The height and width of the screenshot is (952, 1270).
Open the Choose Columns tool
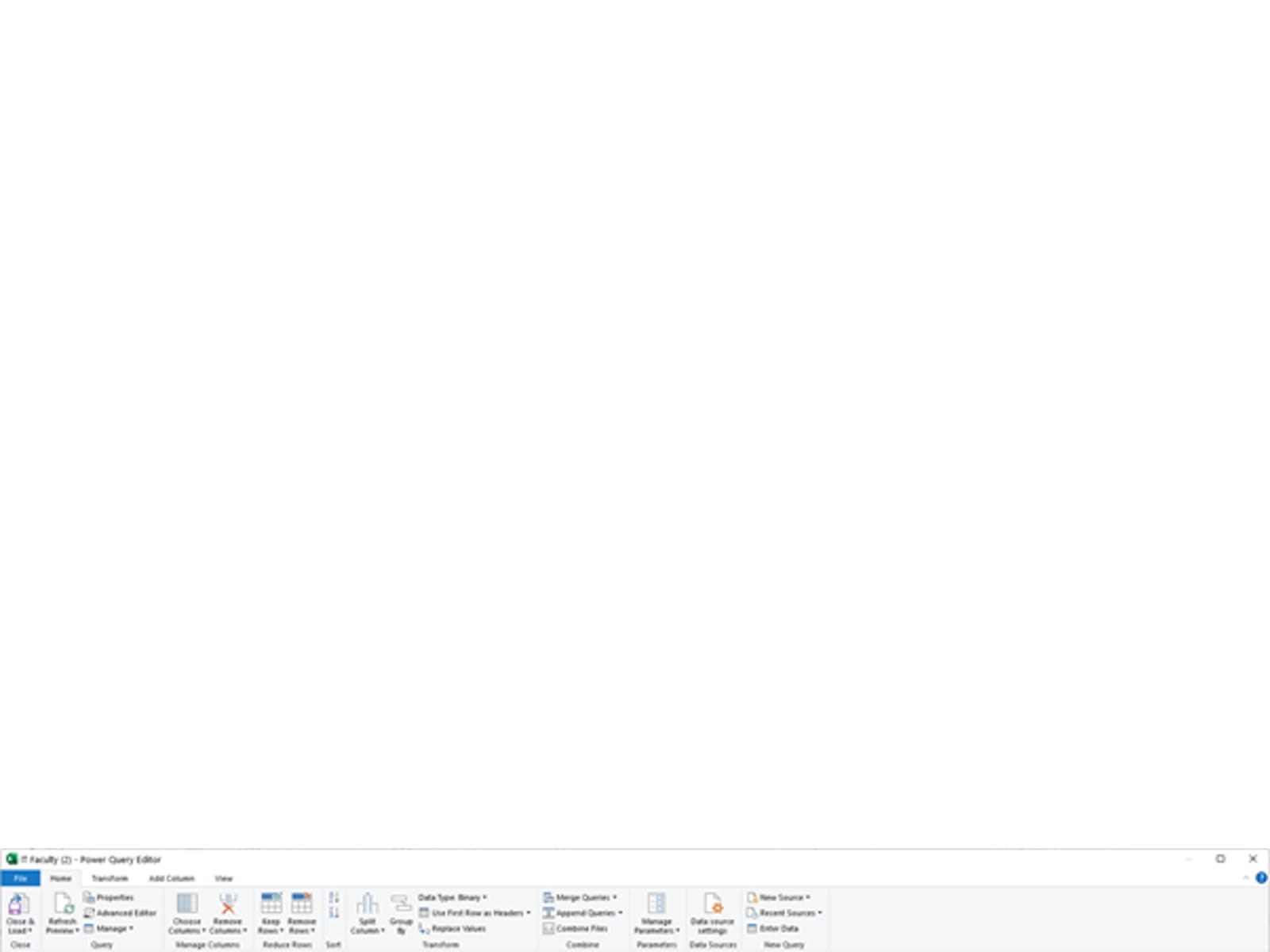pyautogui.click(x=187, y=904)
